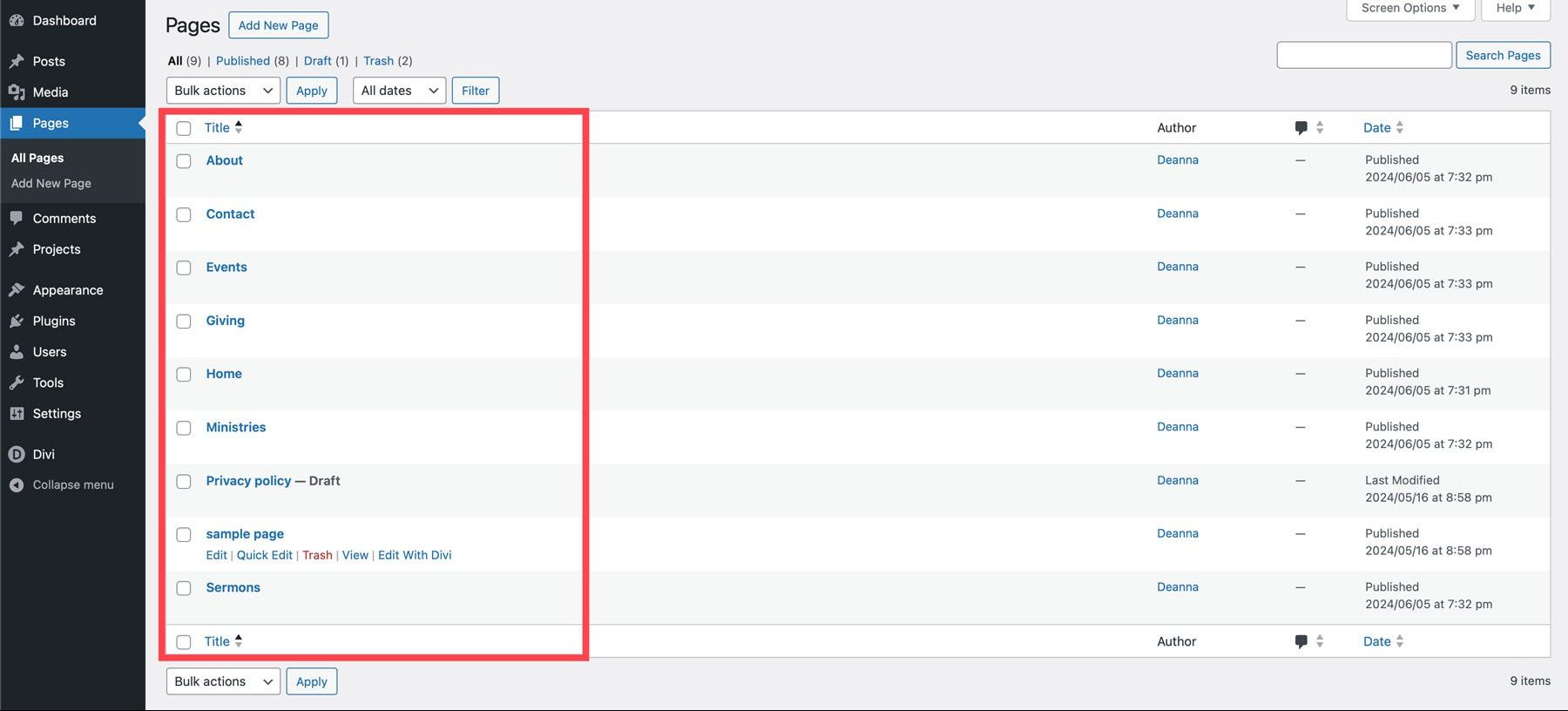Click the Comments bubble icon in the sidebar
This screenshot has height=711, width=1568.
click(x=17, y=219)
